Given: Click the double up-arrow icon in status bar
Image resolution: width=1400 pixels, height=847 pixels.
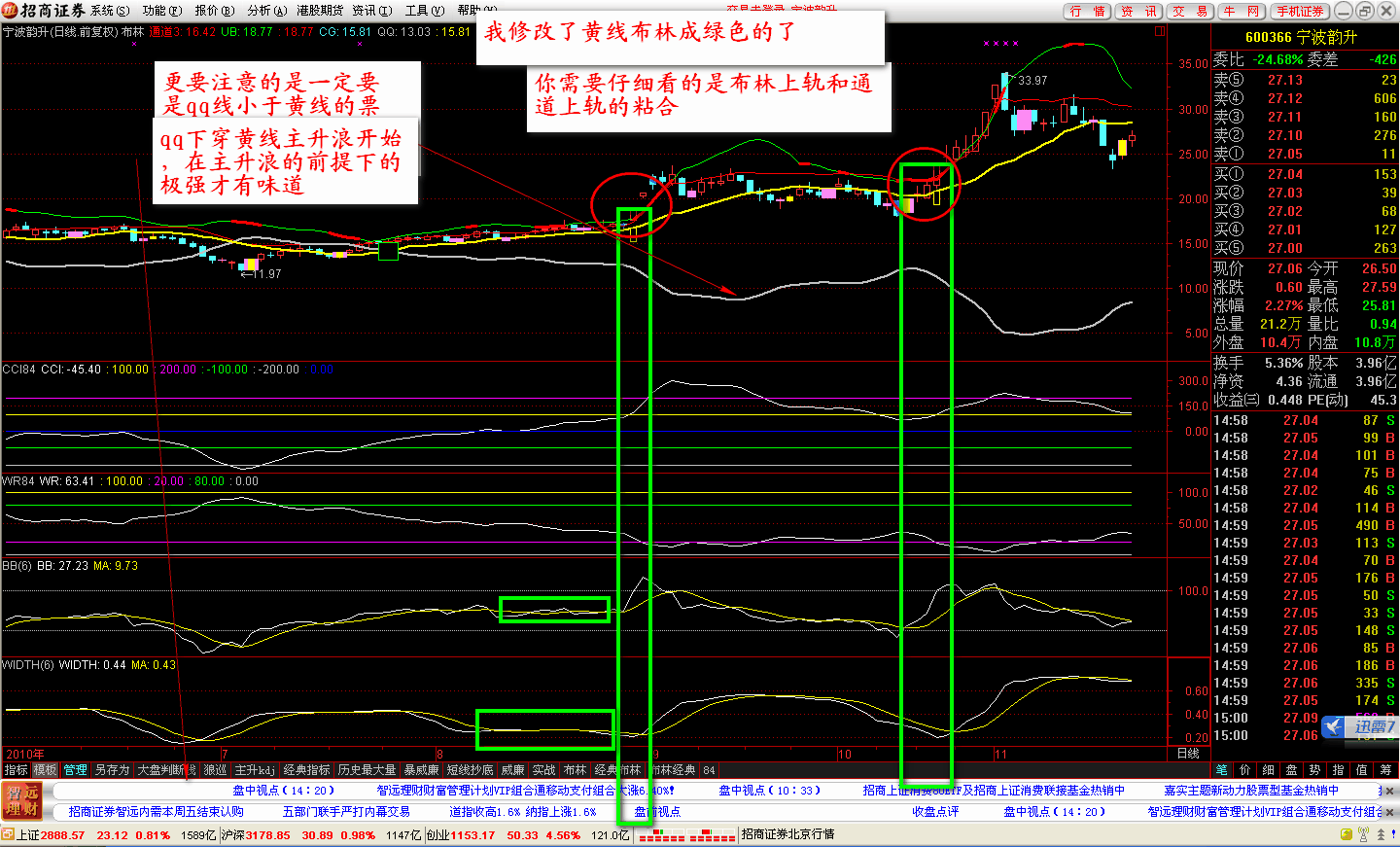Looking at the screenshot, I should [1381, 834].
